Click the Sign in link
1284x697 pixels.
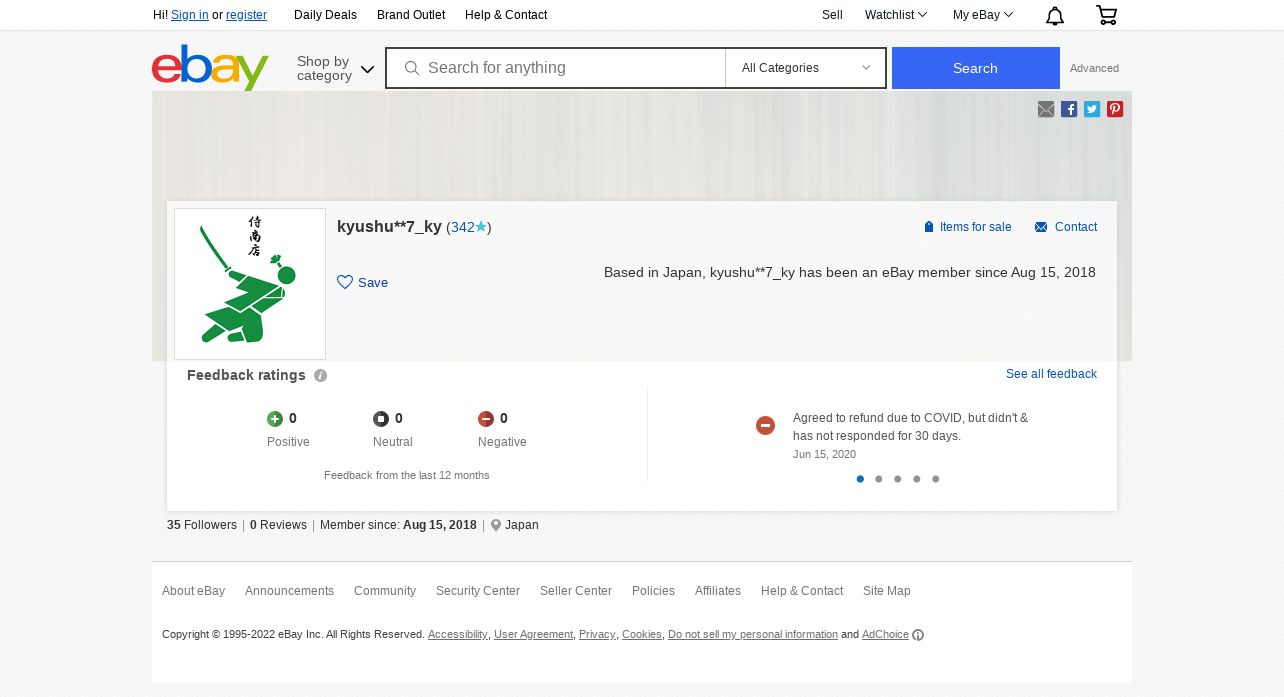click(x=190, y=15)
